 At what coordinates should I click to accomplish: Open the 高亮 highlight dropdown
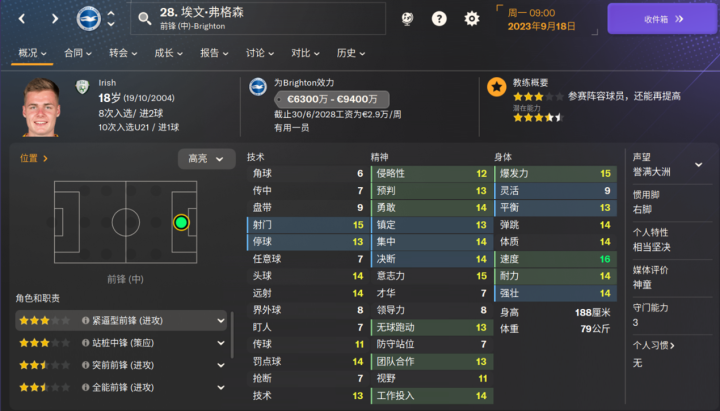pos(206,158)
